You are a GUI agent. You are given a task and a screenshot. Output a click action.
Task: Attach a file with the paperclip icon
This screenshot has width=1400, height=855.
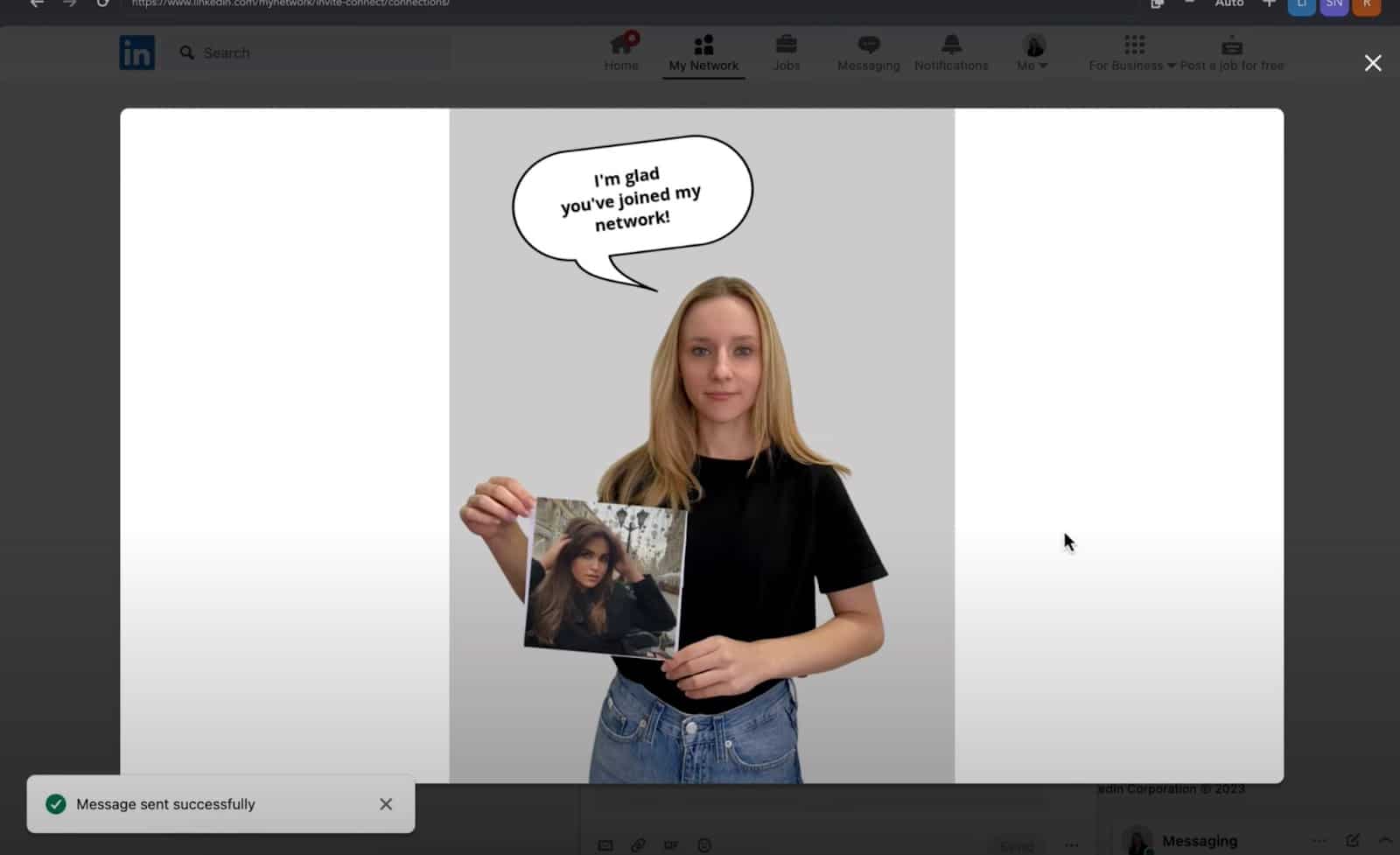[638, 844]
